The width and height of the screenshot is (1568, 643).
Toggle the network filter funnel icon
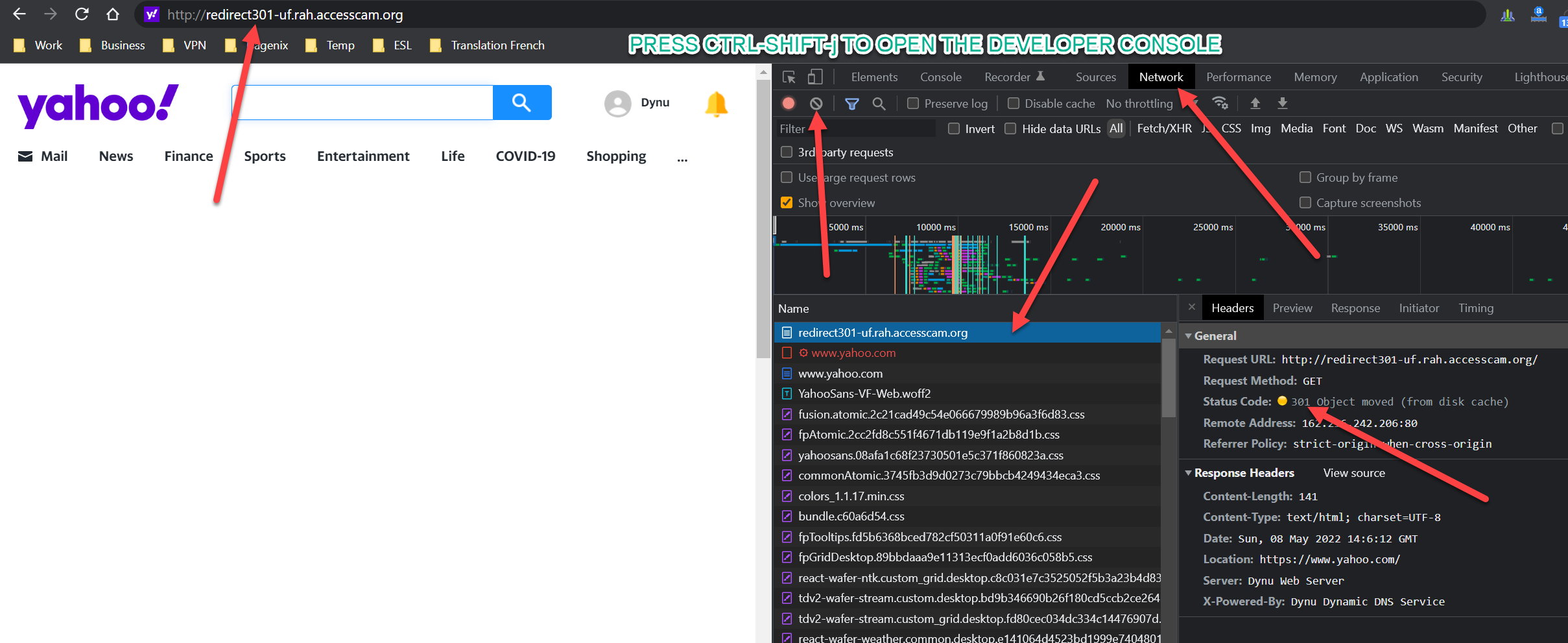click(852, 103)
